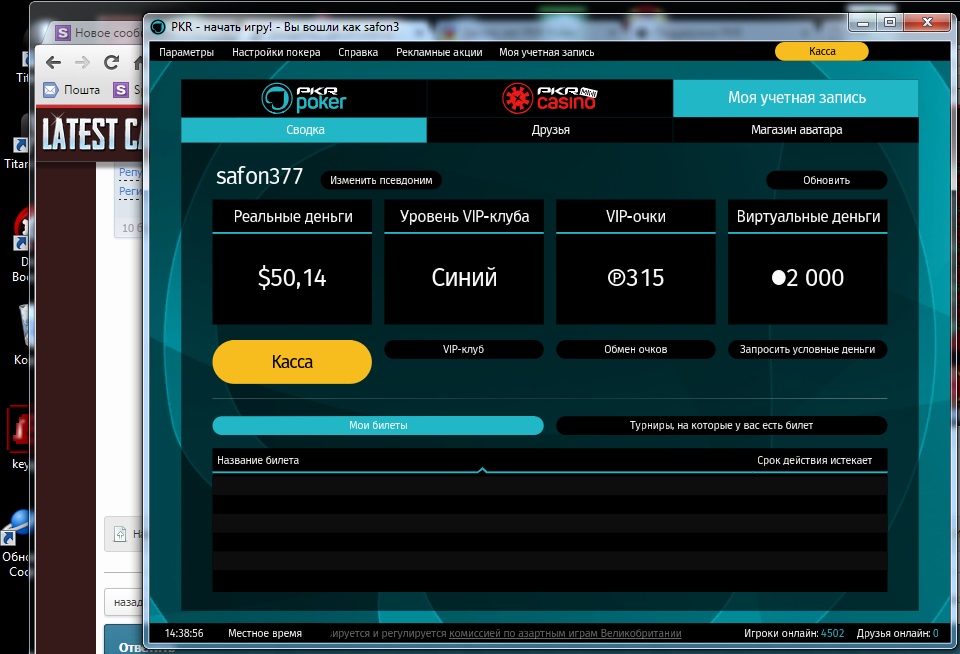Click browser Reload icon in background window

click(x=111, y=62)
